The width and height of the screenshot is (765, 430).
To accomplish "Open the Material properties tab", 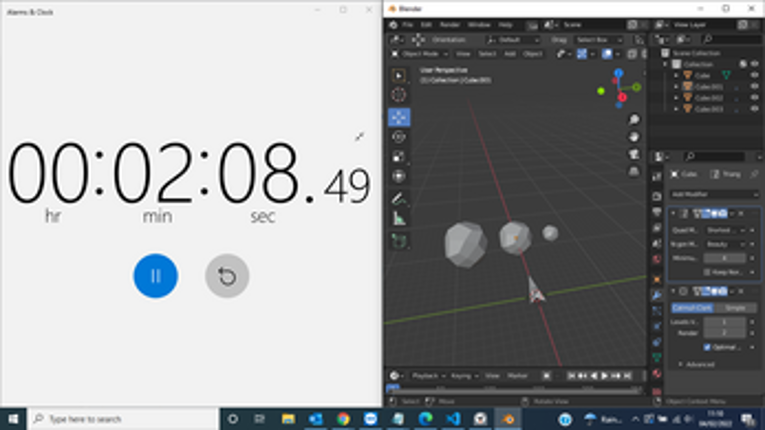I will pyautogui.click(x=657, y=374).
